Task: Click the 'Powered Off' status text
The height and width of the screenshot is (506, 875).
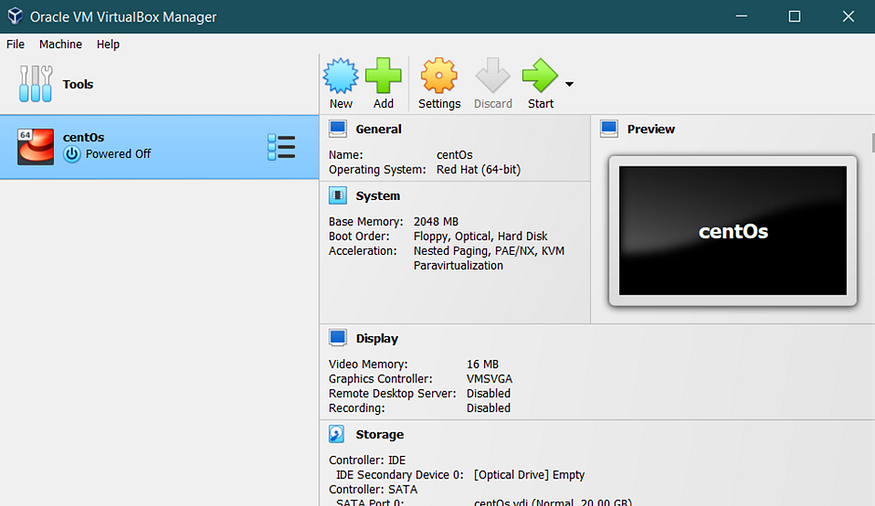Action: 118,154
